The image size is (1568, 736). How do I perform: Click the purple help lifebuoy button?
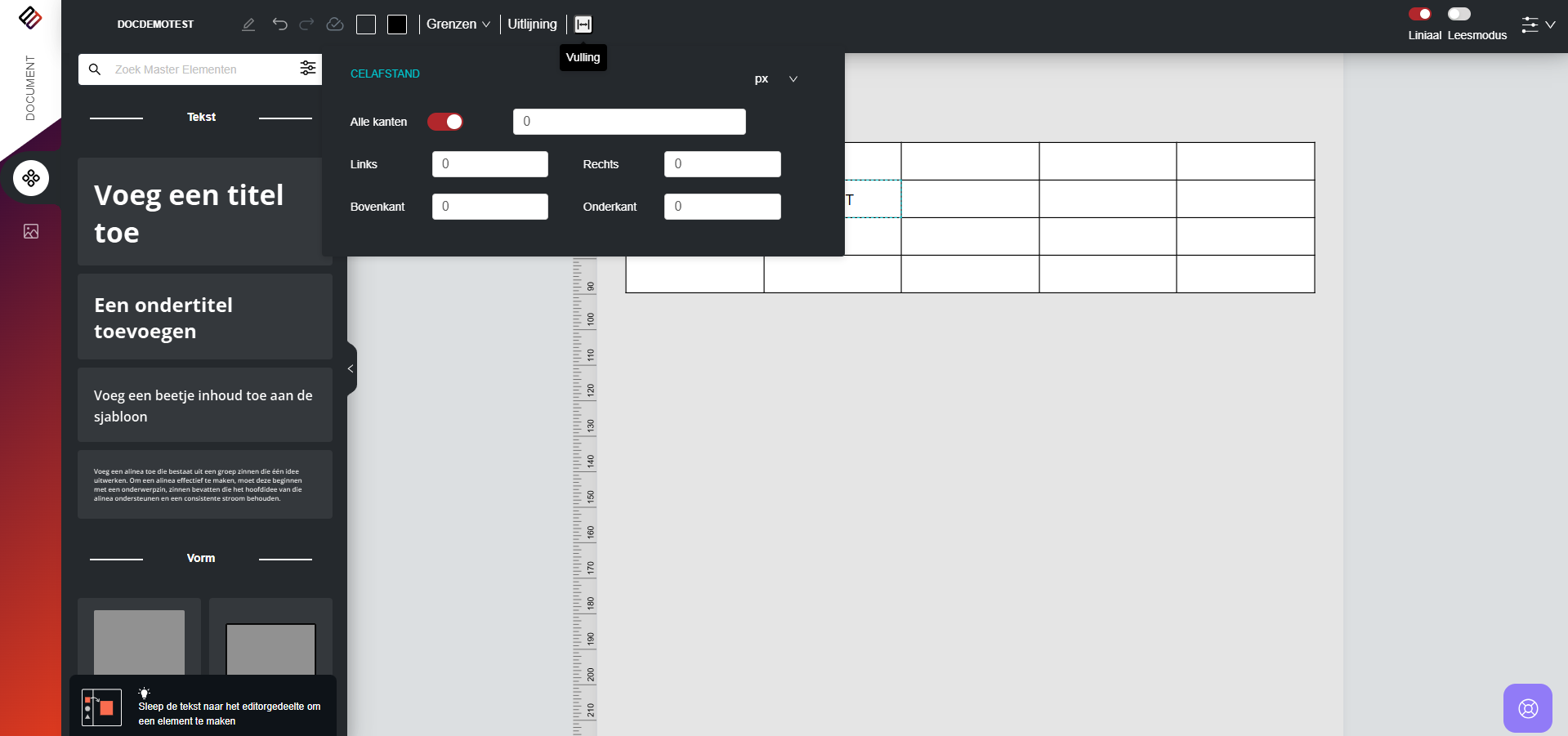pyautogui.click(x=1527, y=707)
